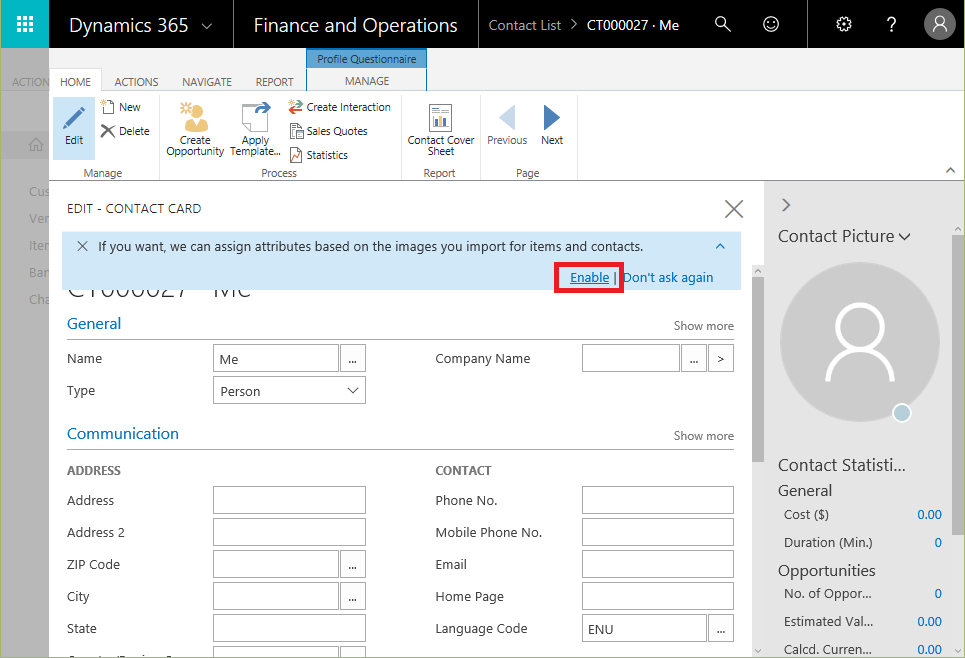Image resolution: width=965 pixels, height=658 pixels.
Task: Open the feedback smiley icon
Action: click(x=771, y=25)
